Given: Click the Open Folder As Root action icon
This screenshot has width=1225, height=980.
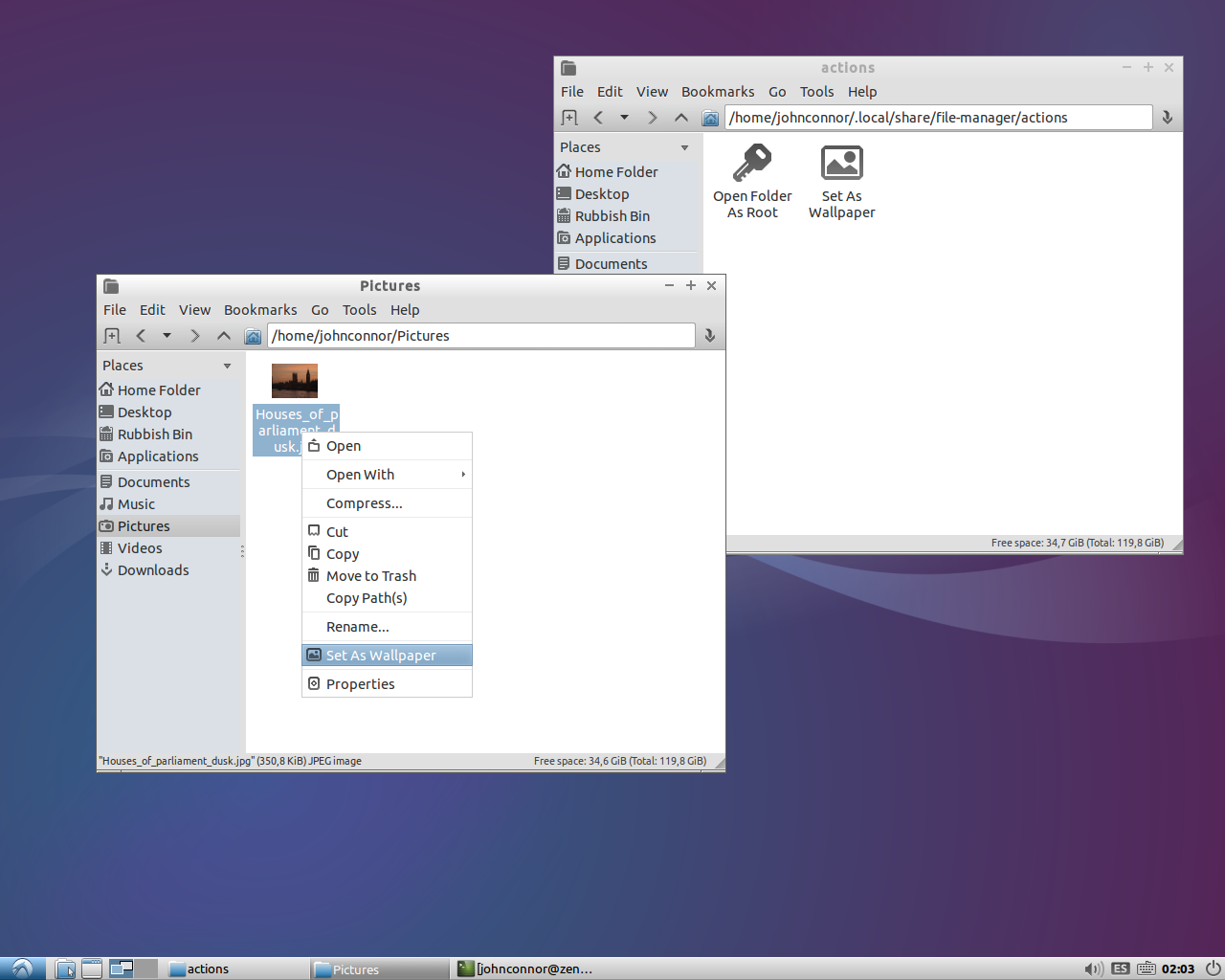Looking at the screenshot, I should [752, 164].
